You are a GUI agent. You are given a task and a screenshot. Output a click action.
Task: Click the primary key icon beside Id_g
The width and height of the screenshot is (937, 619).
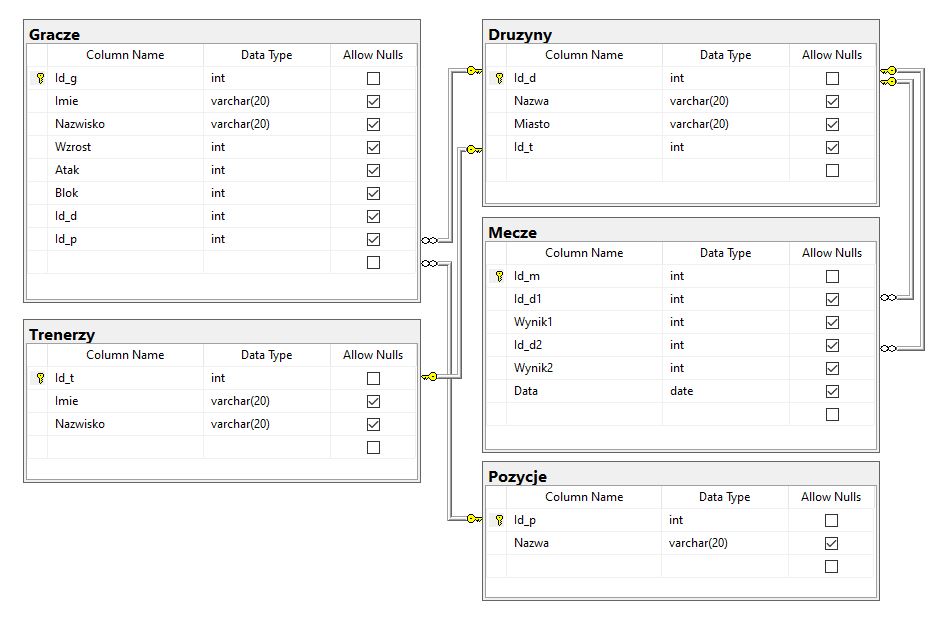40,78
